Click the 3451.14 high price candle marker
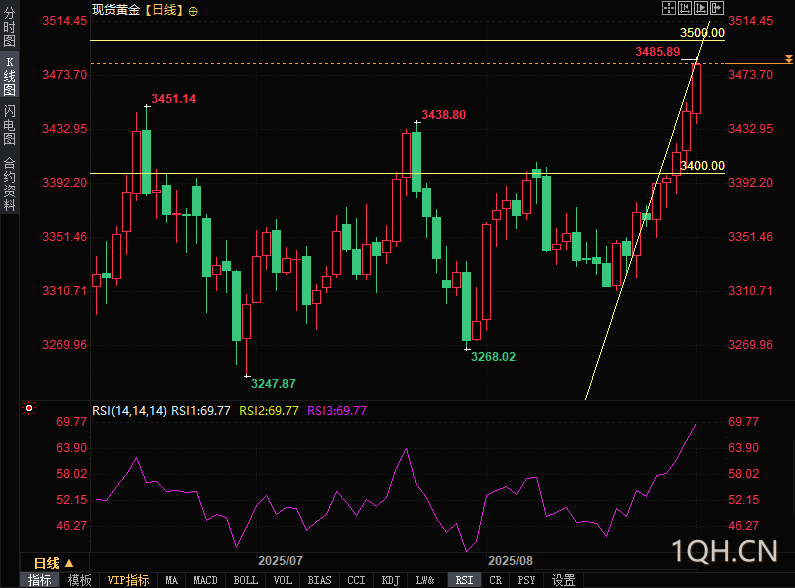Image resolution: width=795 pixels, height=588 pixels. (173, 99)
